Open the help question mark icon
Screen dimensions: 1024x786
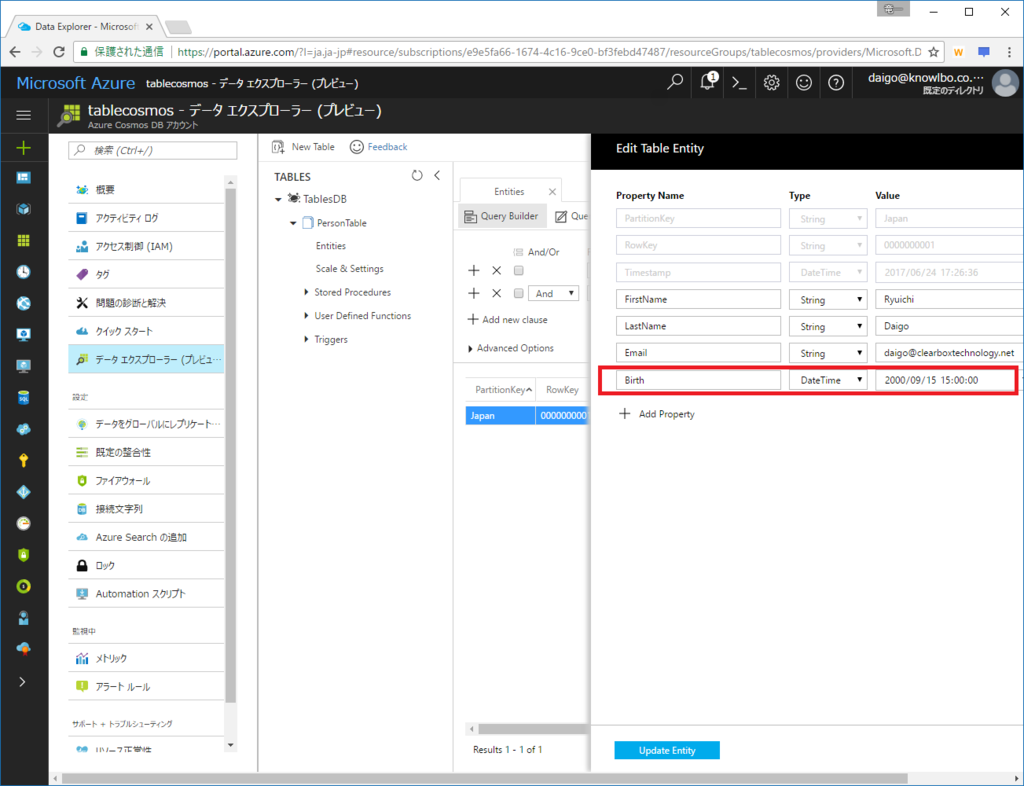[836, 83]
